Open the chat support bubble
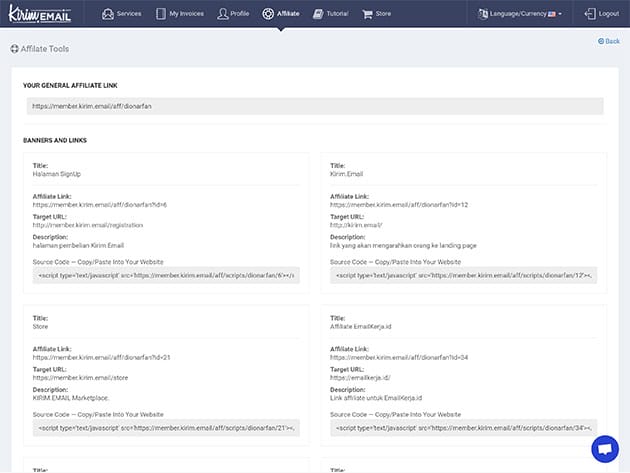 click(x=604, y=449)
